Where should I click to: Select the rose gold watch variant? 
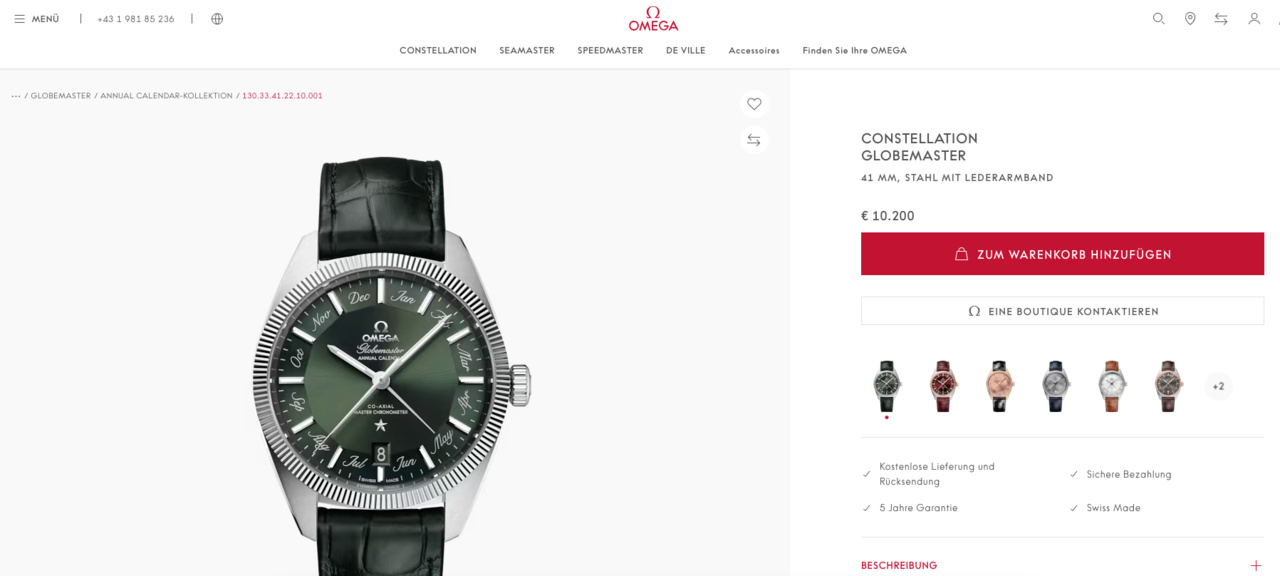tap(999, 386)
